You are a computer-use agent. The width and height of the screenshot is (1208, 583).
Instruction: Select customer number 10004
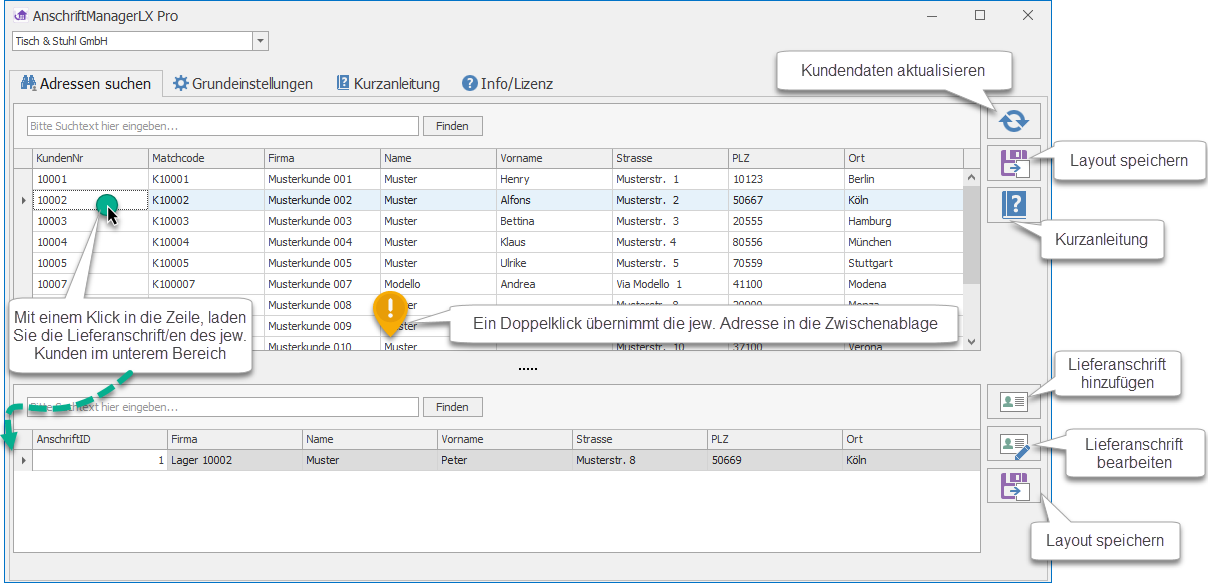pyautogui.click(x=90, y=242)
